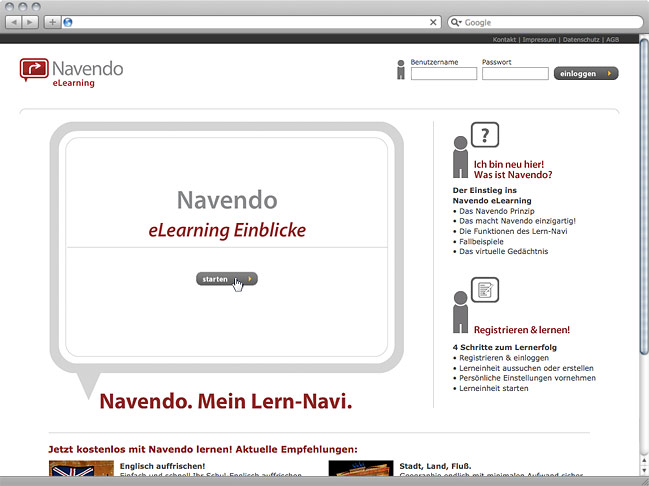Viewport: 649px width, 486px height.
Task: Open the Datenschutz link
Action: (x=581, y=39)
